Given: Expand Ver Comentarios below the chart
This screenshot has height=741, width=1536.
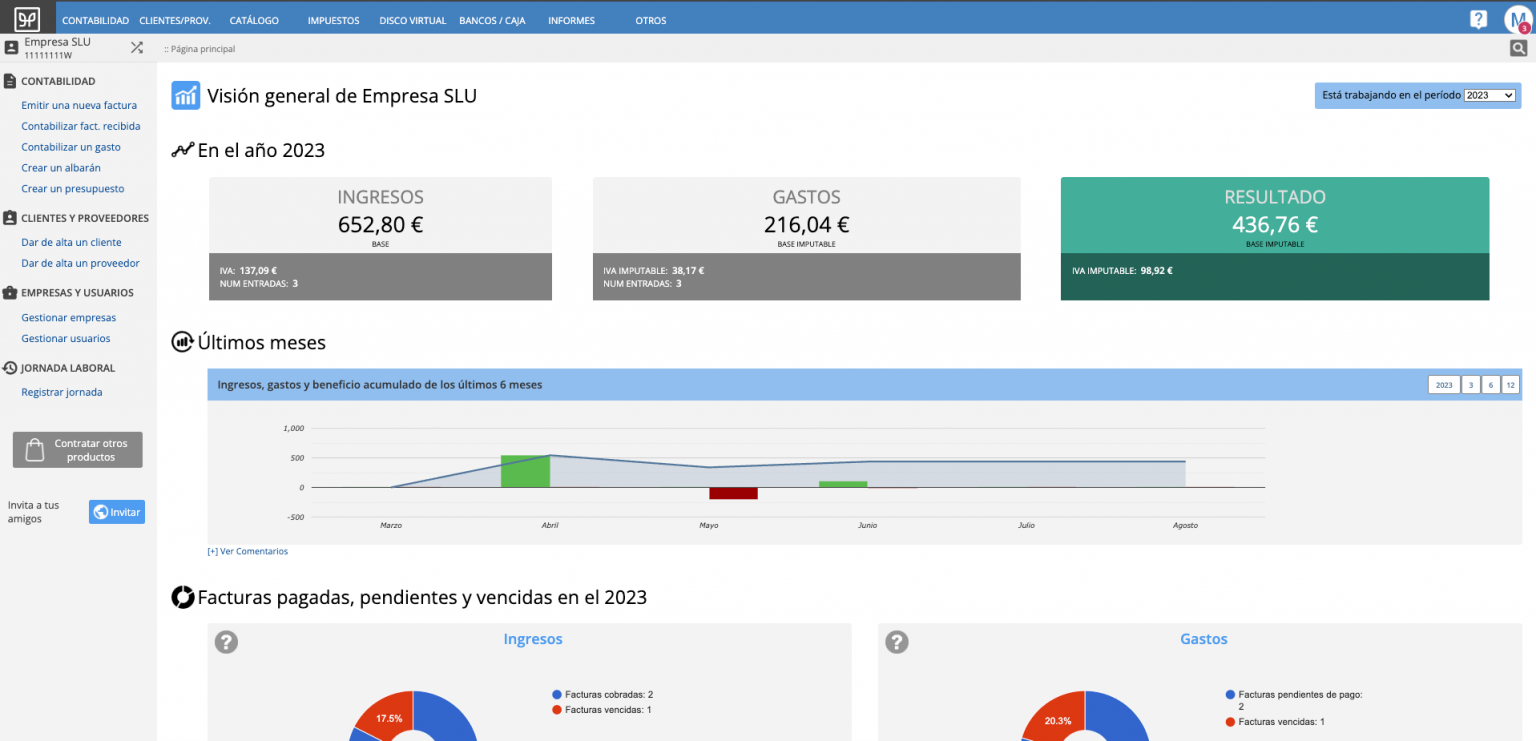Looking at the screenshot, I should click(247, 551).
